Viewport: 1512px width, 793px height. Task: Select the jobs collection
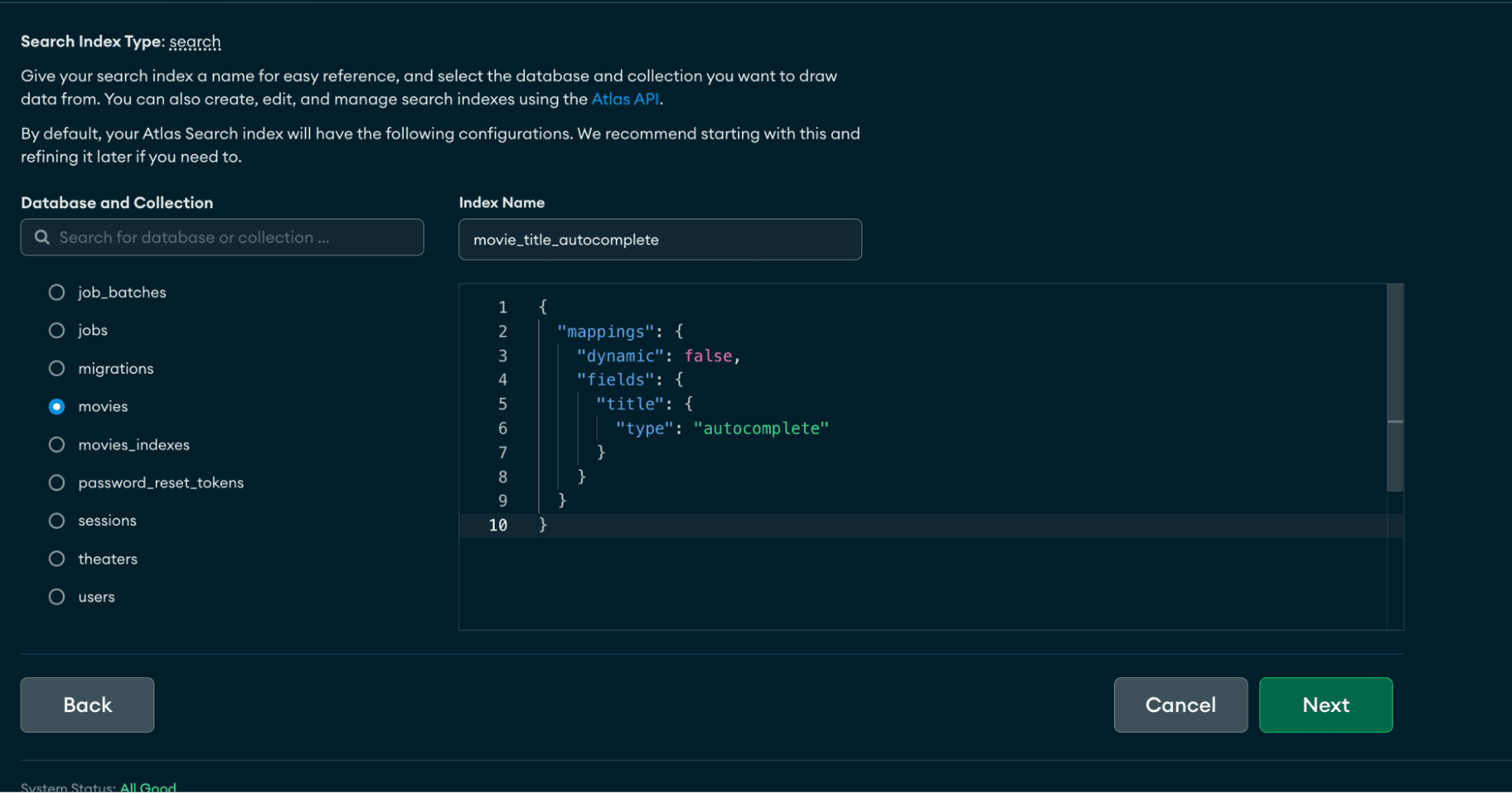[57, 331]
